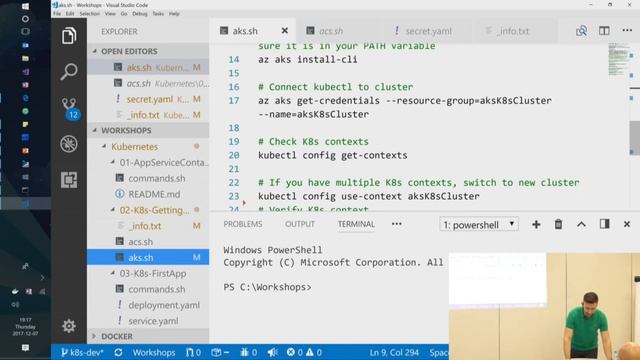640x360 pixels.
Task: Open service.yaml in file tree
Action: point(148,321)
